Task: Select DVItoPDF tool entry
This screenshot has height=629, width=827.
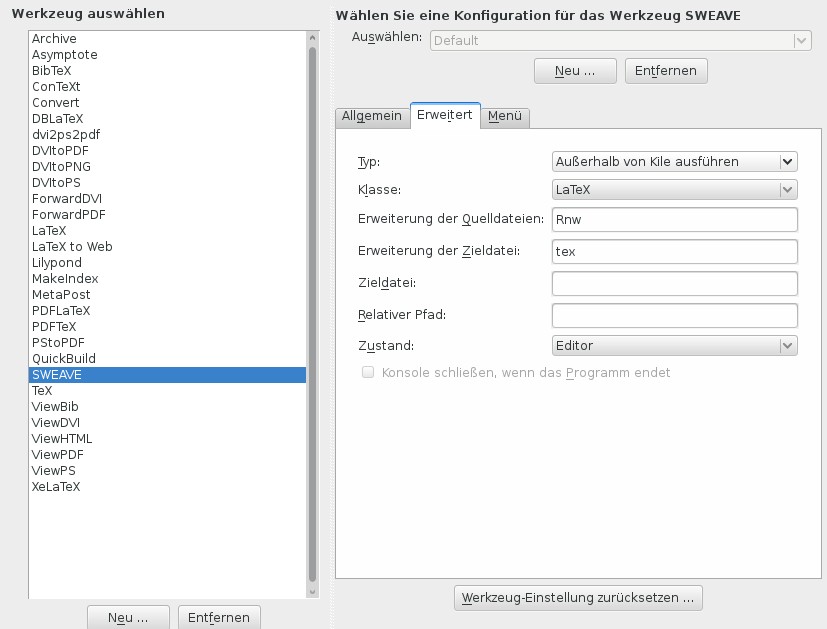Action: (167, 151)
